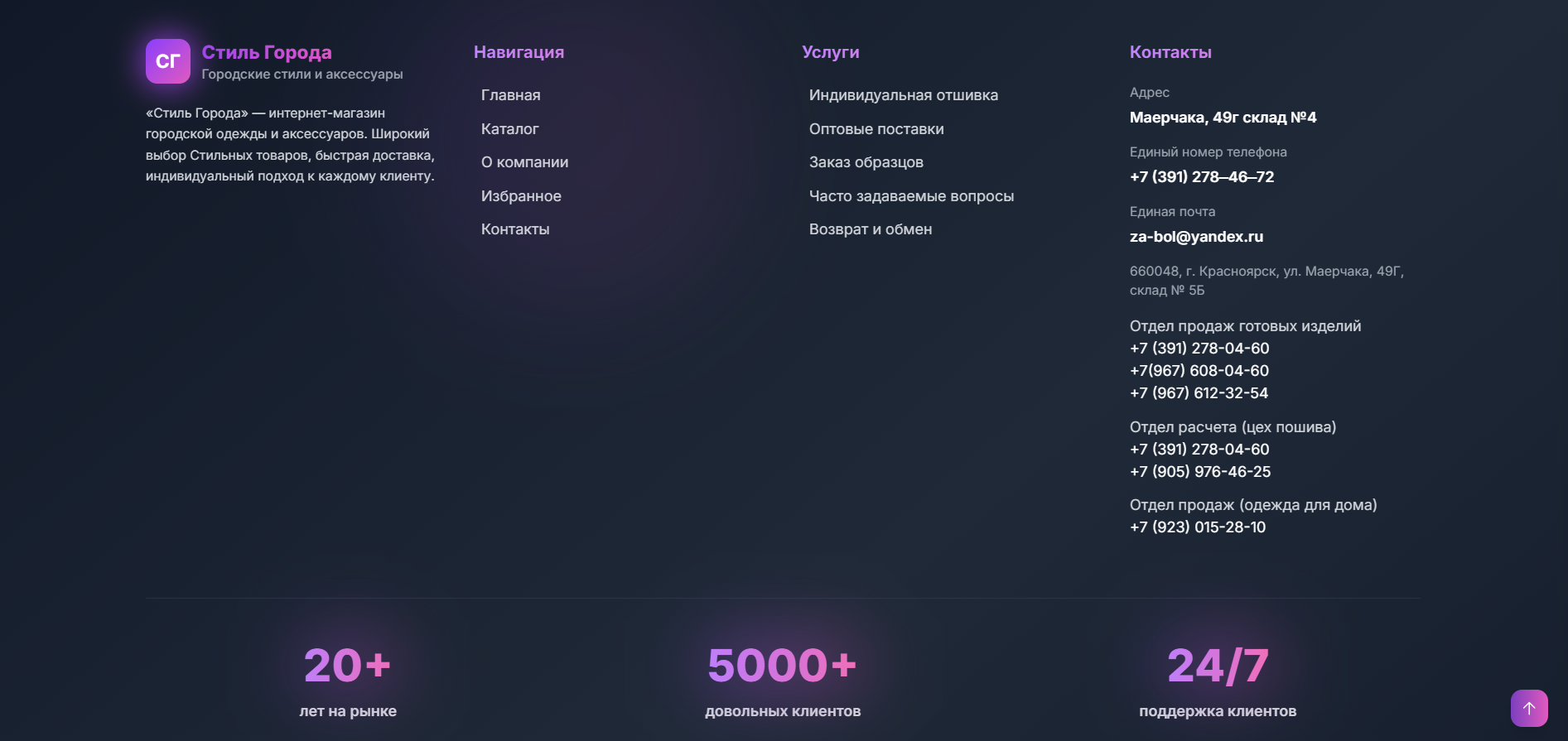1568x741 pixels.
Task: Open the Стиль Города brand title link
Action: 266,52
